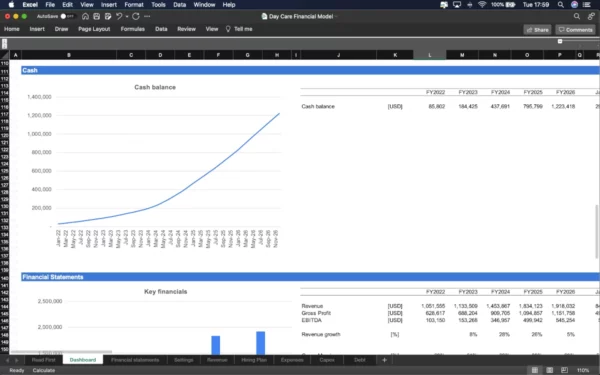Switch to the Financial statements sheet tab
Screen dimensions: 600x375
(135, 360)
